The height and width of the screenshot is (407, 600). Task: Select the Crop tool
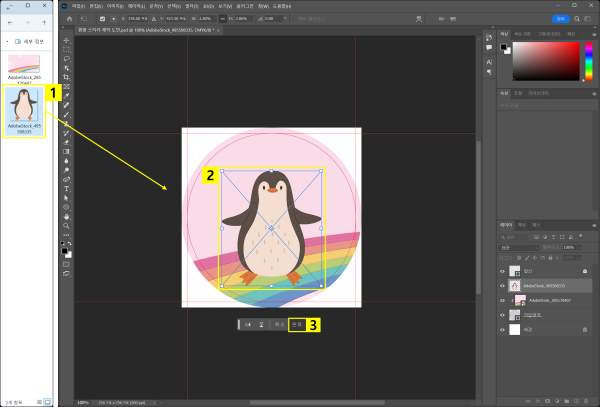coord(66,77)
